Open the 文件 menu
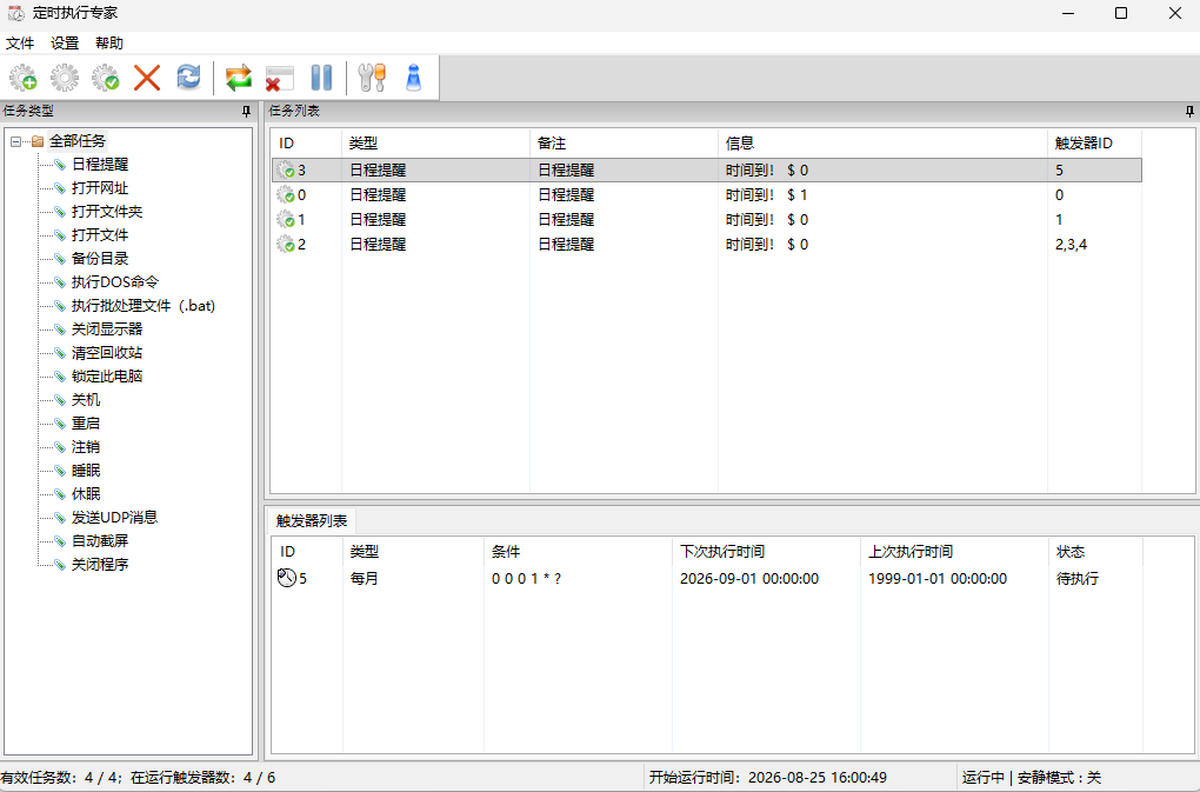The width and height of the screenshot is (1200, 792). pos(20,43)
